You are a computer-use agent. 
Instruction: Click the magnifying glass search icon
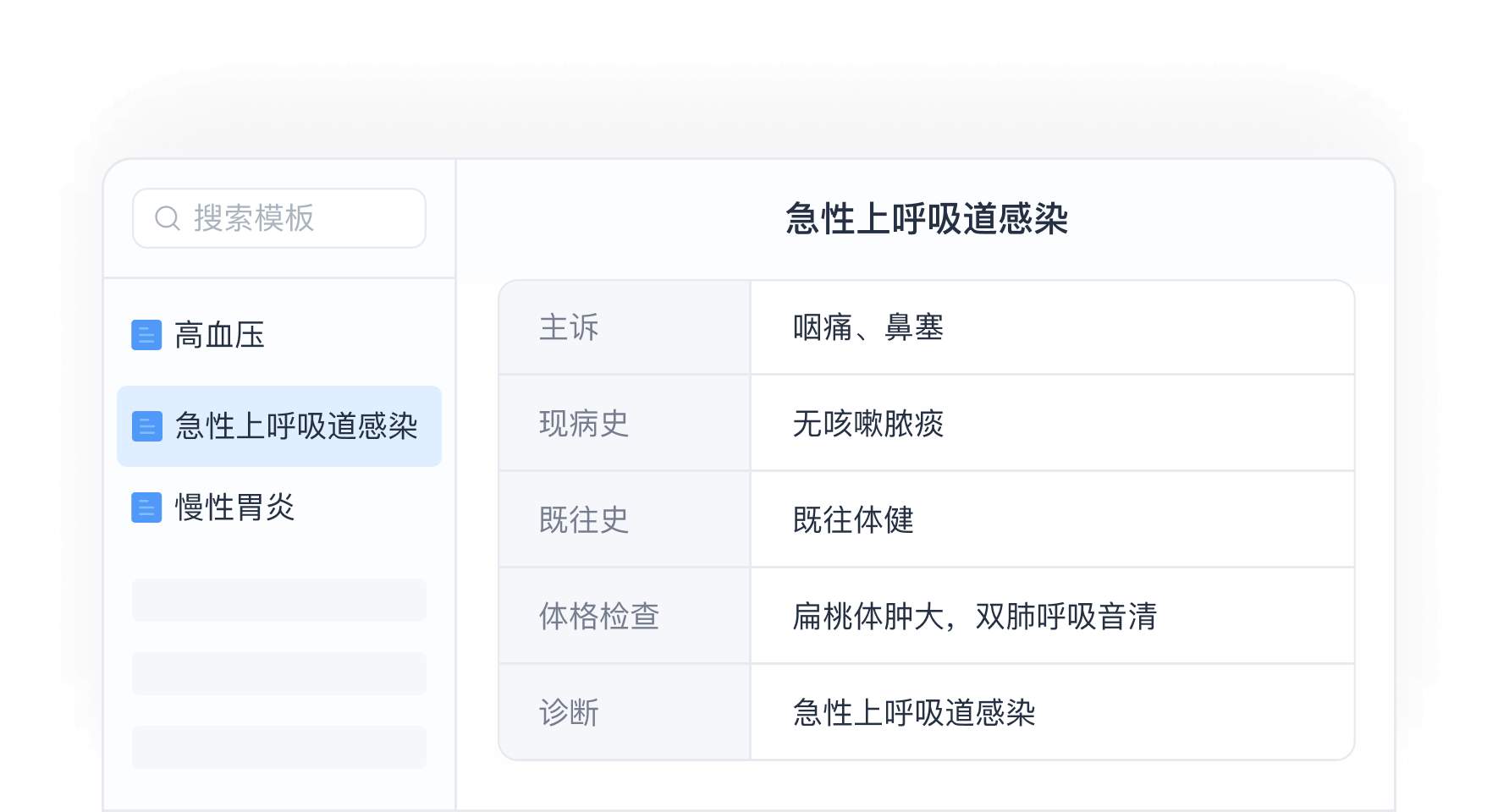tap(167, 218)
